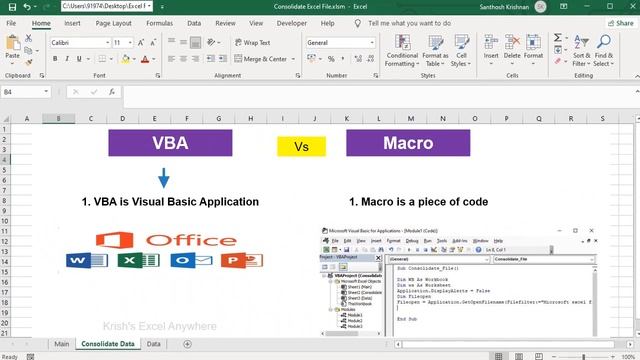
Task: Click the Copy icon in Clipboard group
Action: (29, 51)
